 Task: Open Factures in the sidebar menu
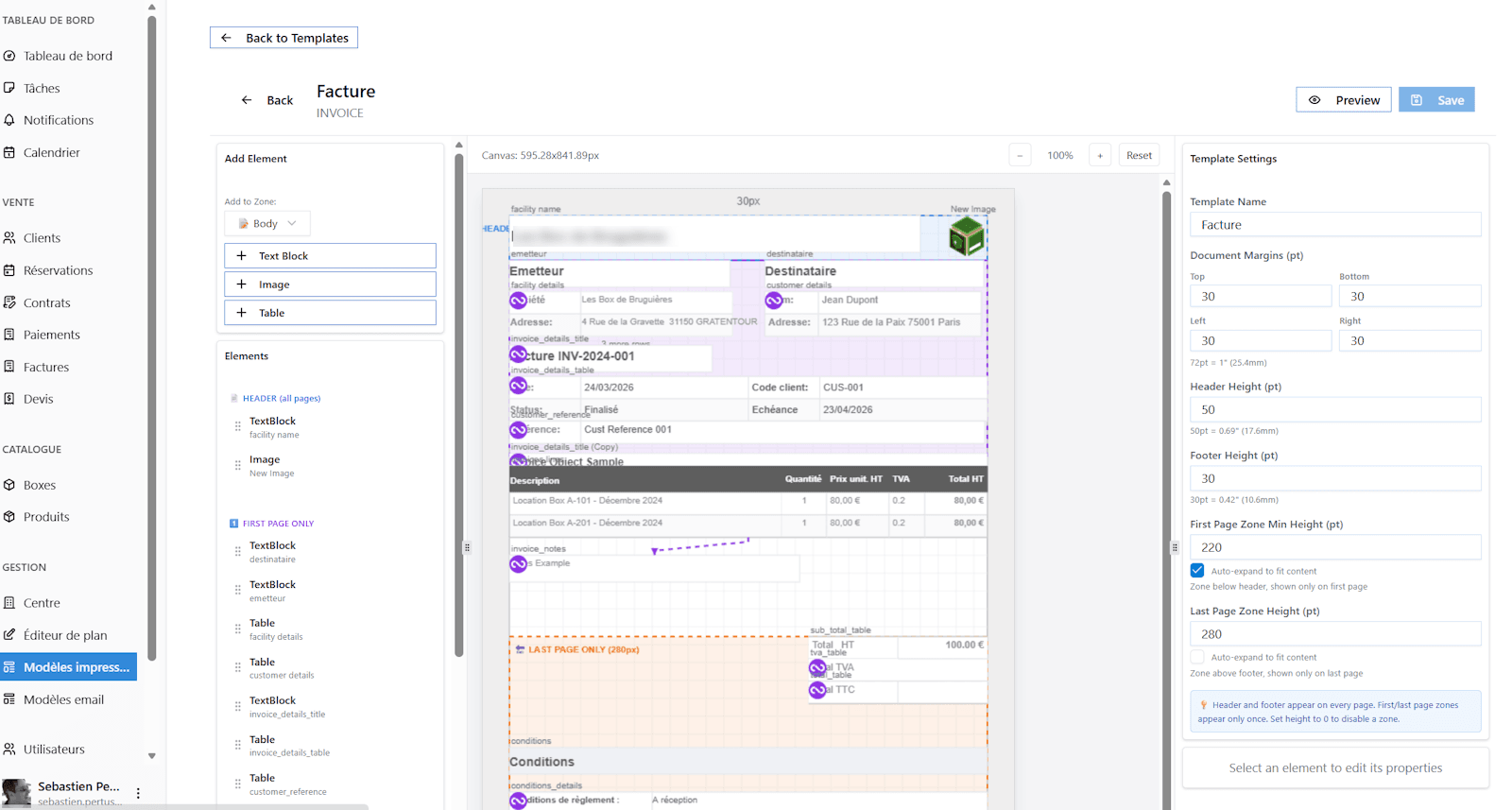(46, 367)
